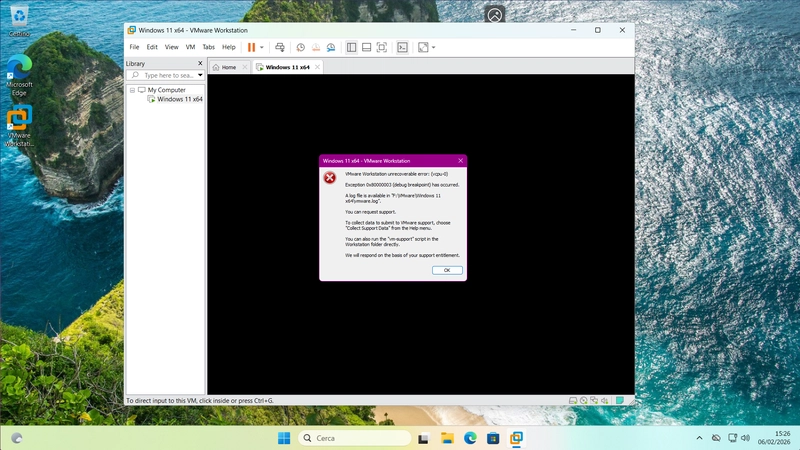This screenshot has width=800, height=450.
Task: Open Microsoft Store from the taskbar
Action: point(494,438)
